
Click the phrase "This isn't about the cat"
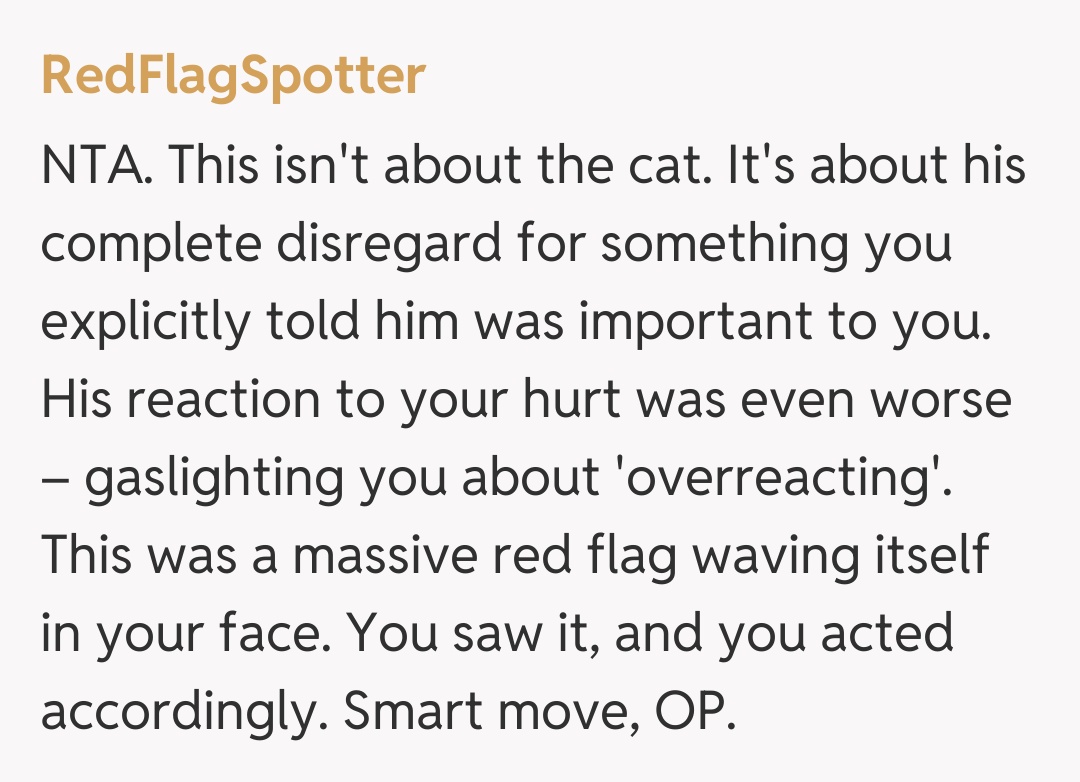click(x=411, y=165)
